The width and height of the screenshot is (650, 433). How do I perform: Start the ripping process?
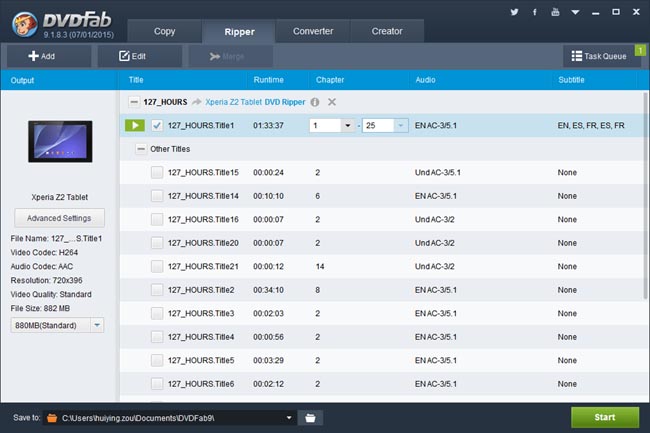(605, 417)
